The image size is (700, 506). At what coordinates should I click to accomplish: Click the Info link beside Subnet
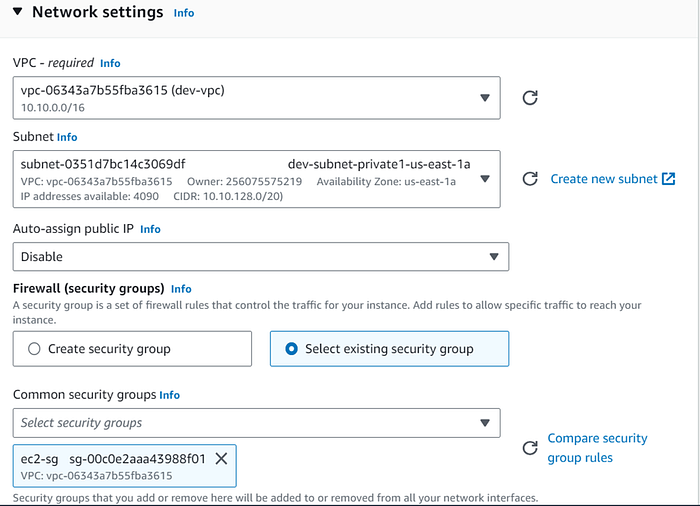pyautogui.click(x=67, y=137)
